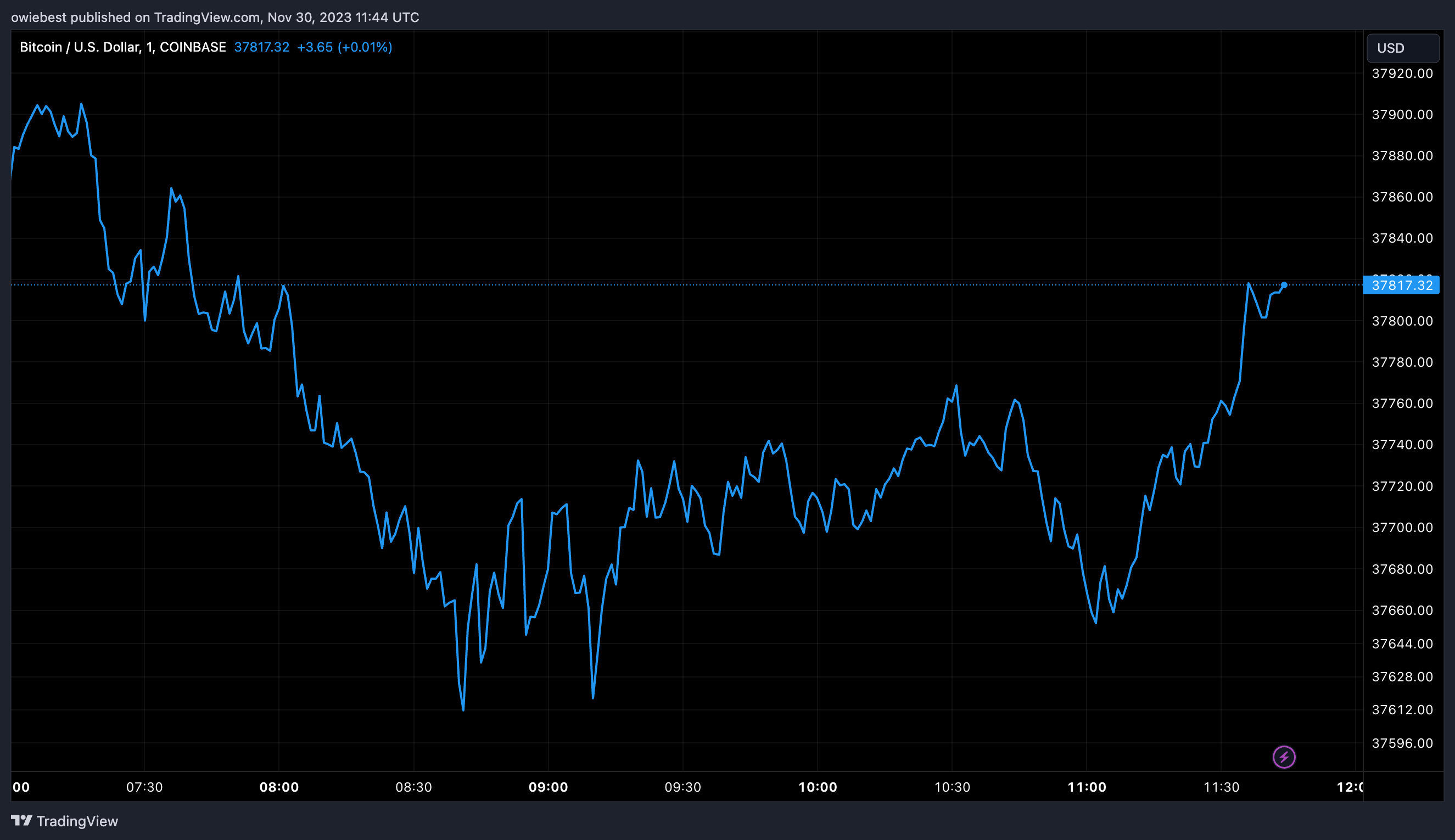Click the 37920.00 price axis label

1402,73
